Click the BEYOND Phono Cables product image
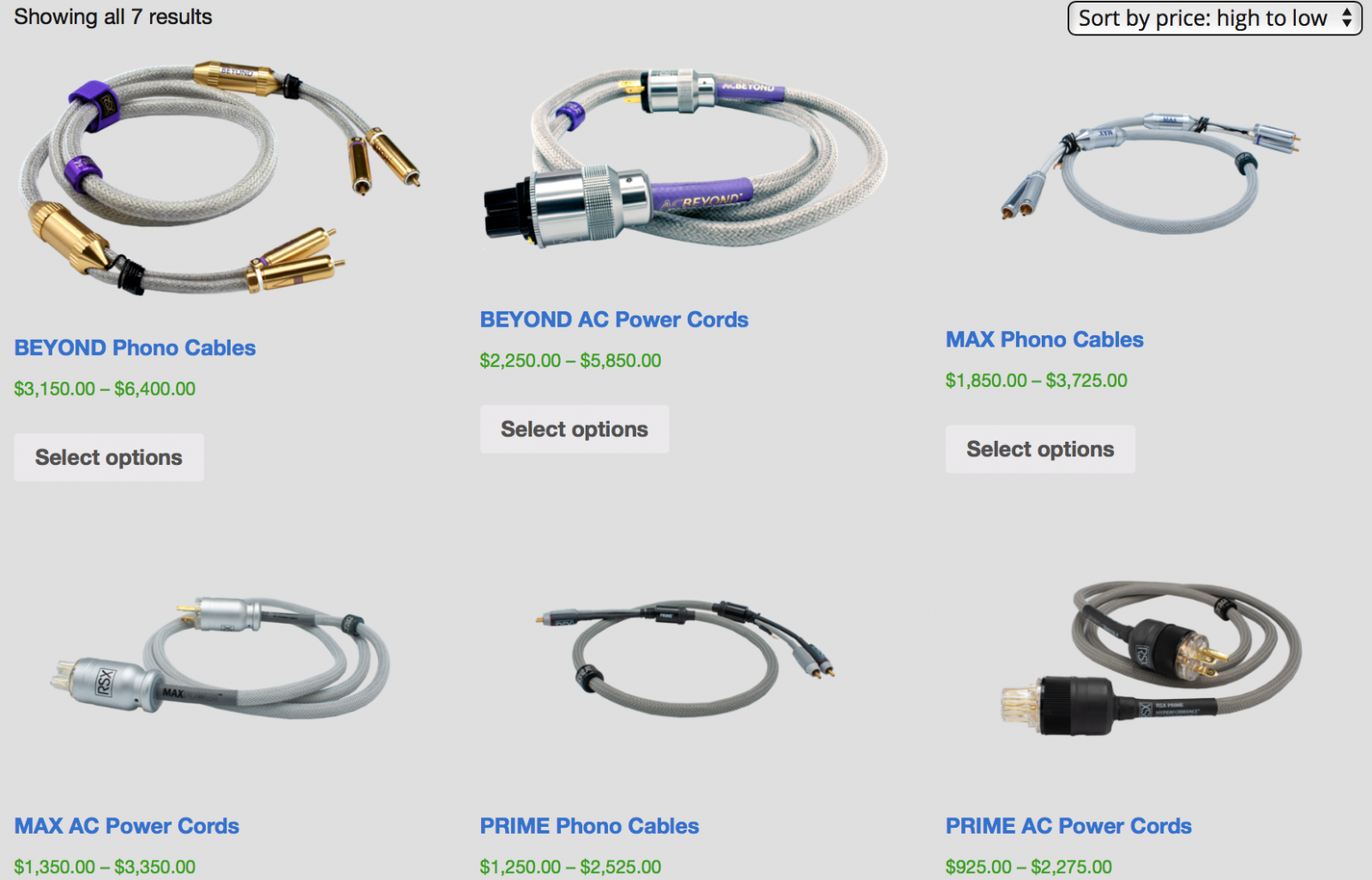Image resolution: width=1372 pixels, height=880 pixels. click(x=220, y=178)
